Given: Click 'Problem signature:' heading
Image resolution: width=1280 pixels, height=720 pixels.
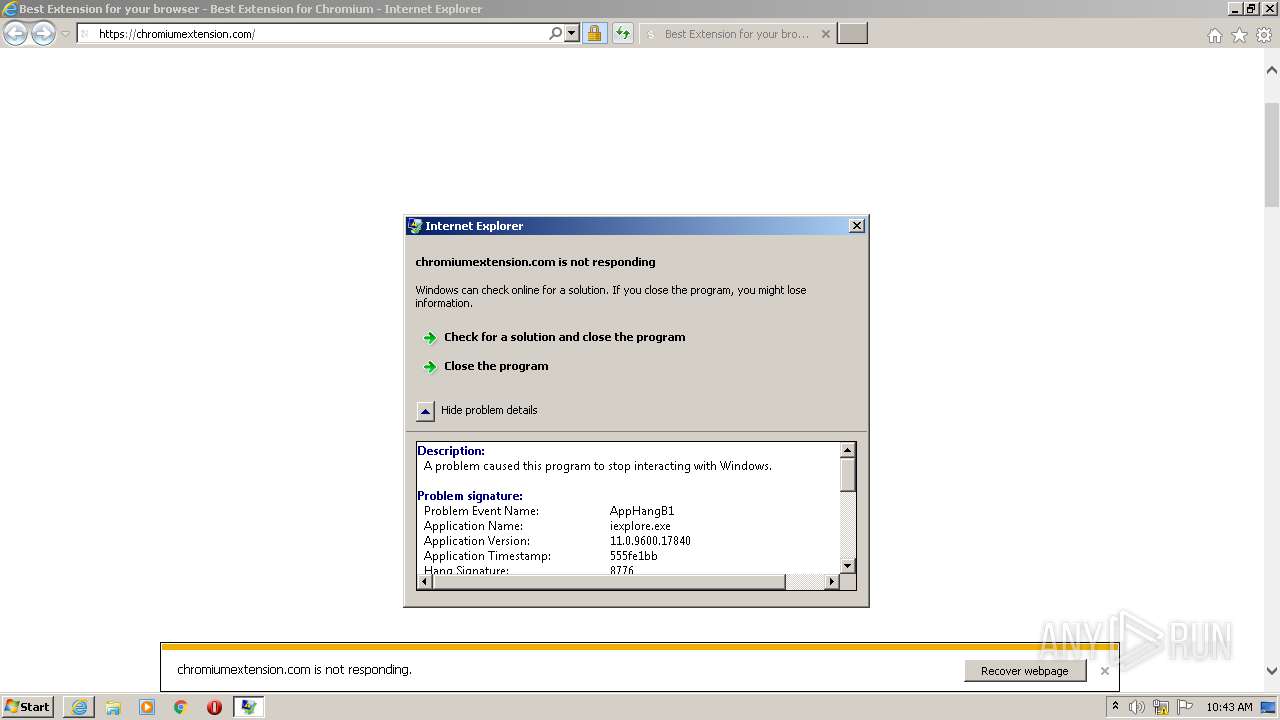Looking at the screenshot, I should tap(470, 496).
